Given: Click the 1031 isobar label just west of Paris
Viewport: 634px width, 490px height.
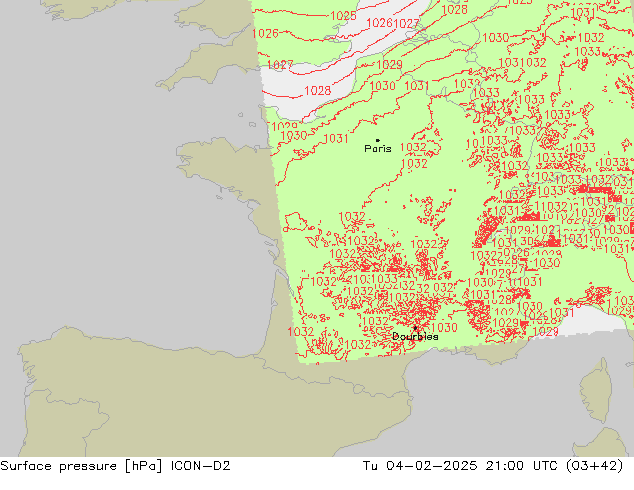Looking at the screenshot, I should pos(336,139).
